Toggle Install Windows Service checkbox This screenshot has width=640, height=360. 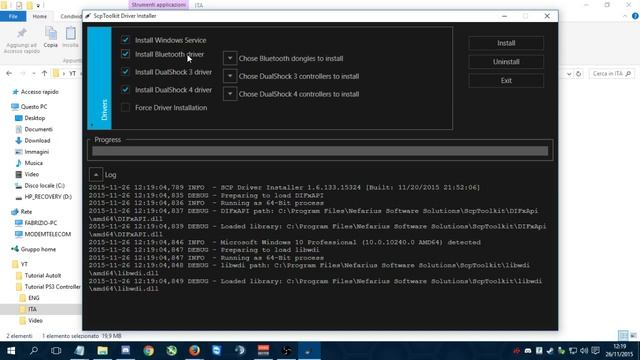pos(125,40)
